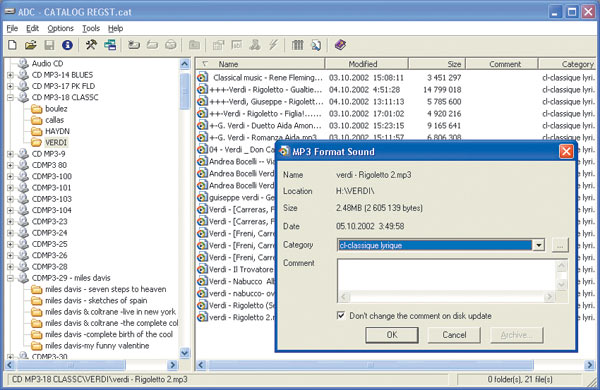
Task: Click the greyed user figure toolbar icon
Action: point(255,45)
